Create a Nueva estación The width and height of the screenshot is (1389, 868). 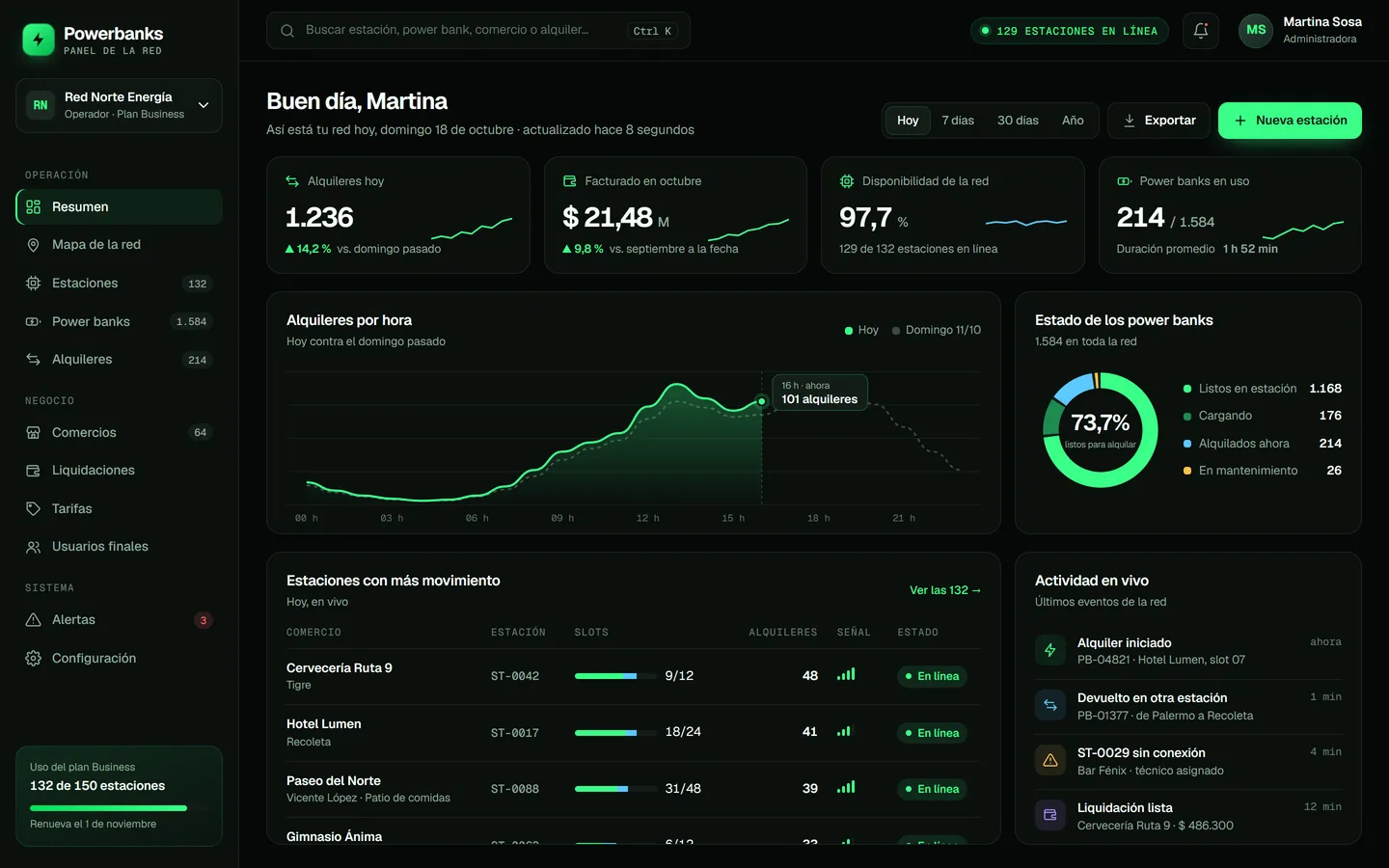point(1290,121)
